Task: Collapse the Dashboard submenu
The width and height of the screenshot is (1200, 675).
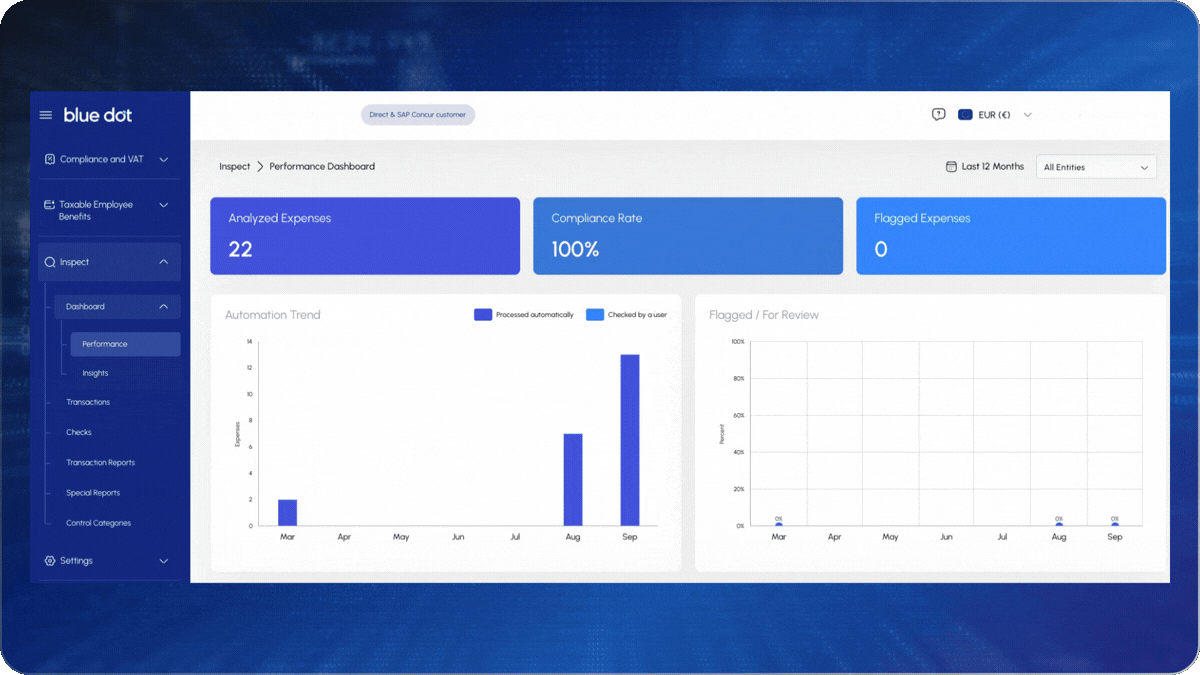Action: point(164,307)
